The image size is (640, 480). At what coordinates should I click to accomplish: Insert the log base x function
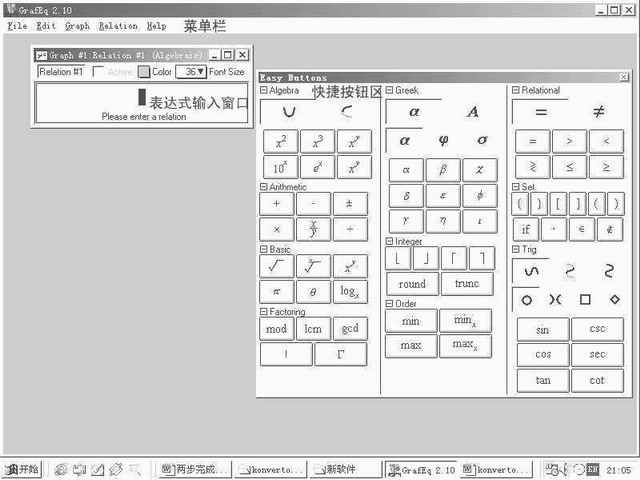[x=350, y=291]
